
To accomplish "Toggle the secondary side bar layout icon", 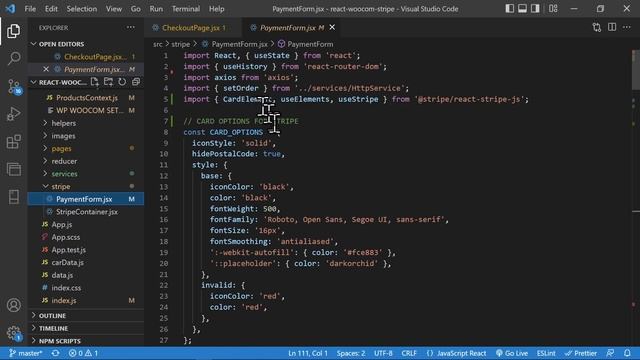I will tap(535, 9).
